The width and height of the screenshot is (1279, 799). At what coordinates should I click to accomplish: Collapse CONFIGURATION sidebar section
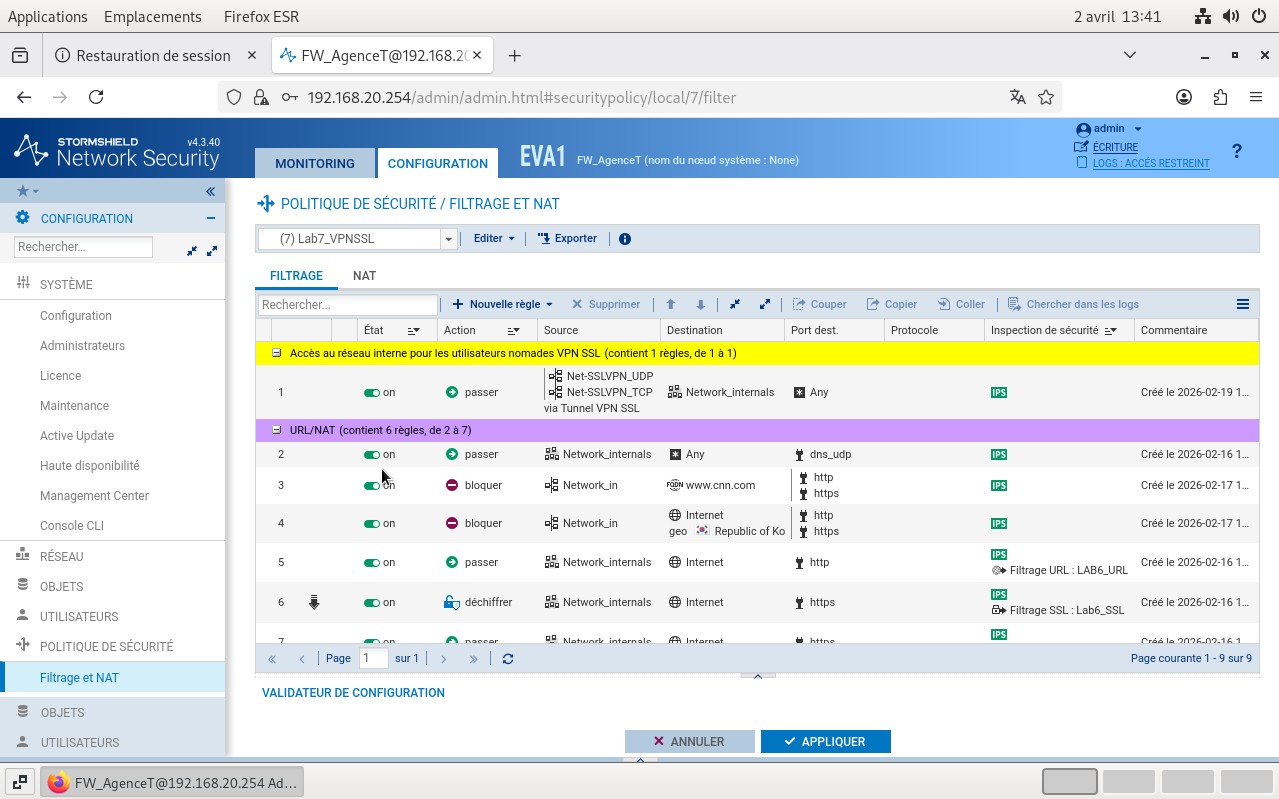[210, 218]
